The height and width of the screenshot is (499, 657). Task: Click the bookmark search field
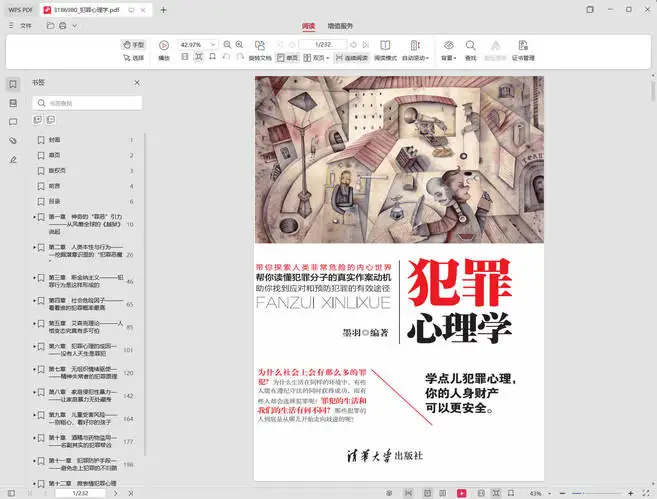pos(88,103)
